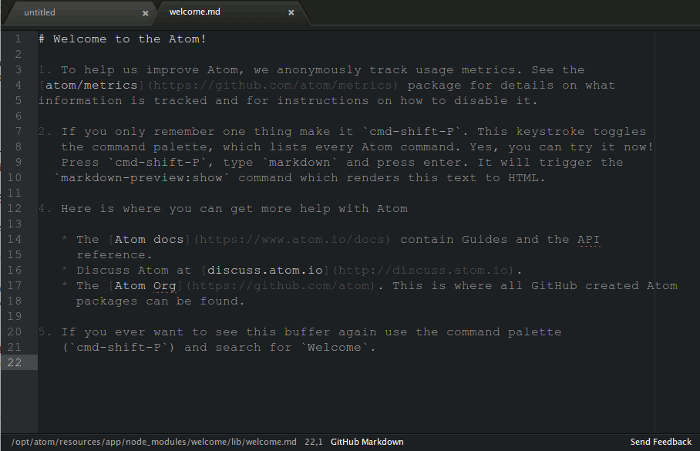Click the 22,1 cursor position indicator

(x=313, y=442)
